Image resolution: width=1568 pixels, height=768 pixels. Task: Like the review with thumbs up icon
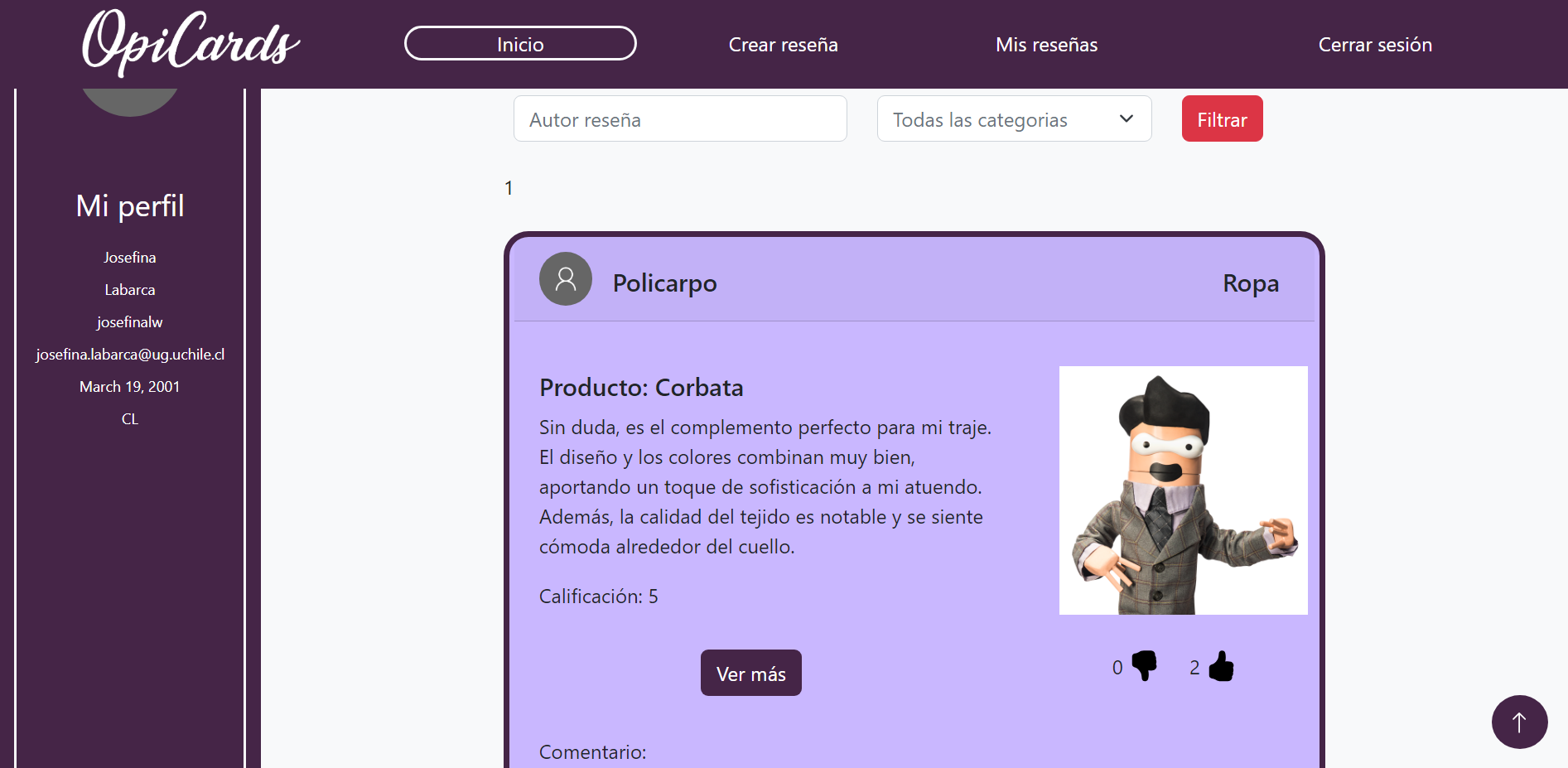click(1221, 665)
